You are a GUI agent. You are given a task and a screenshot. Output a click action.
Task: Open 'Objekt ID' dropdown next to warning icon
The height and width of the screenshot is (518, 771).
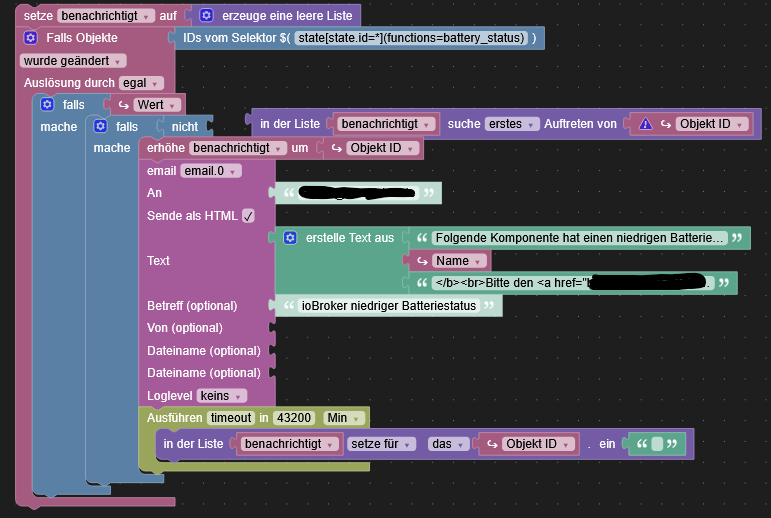tap(712, 124)
